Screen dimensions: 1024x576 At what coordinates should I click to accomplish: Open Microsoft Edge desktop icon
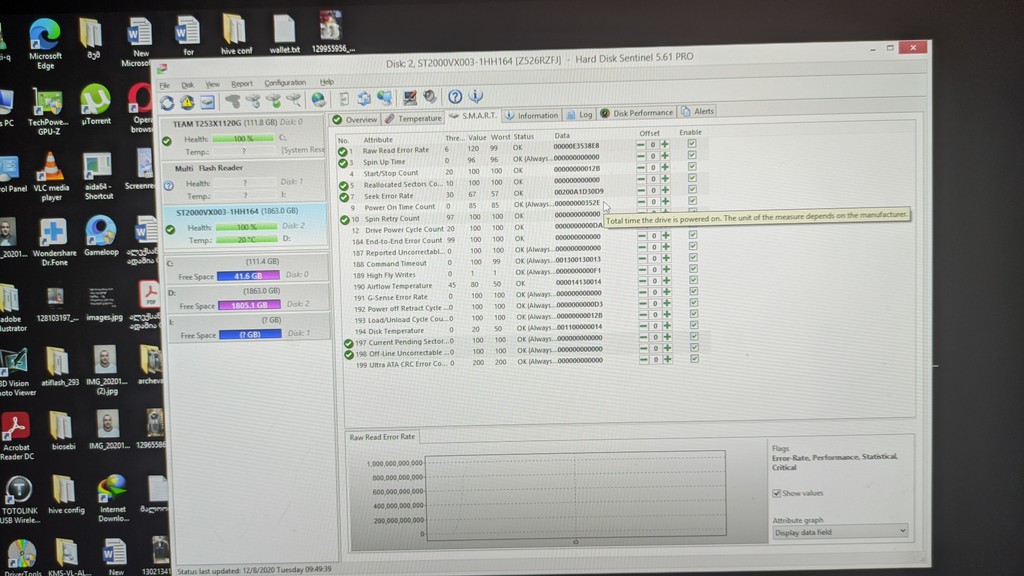click(45, 44)
